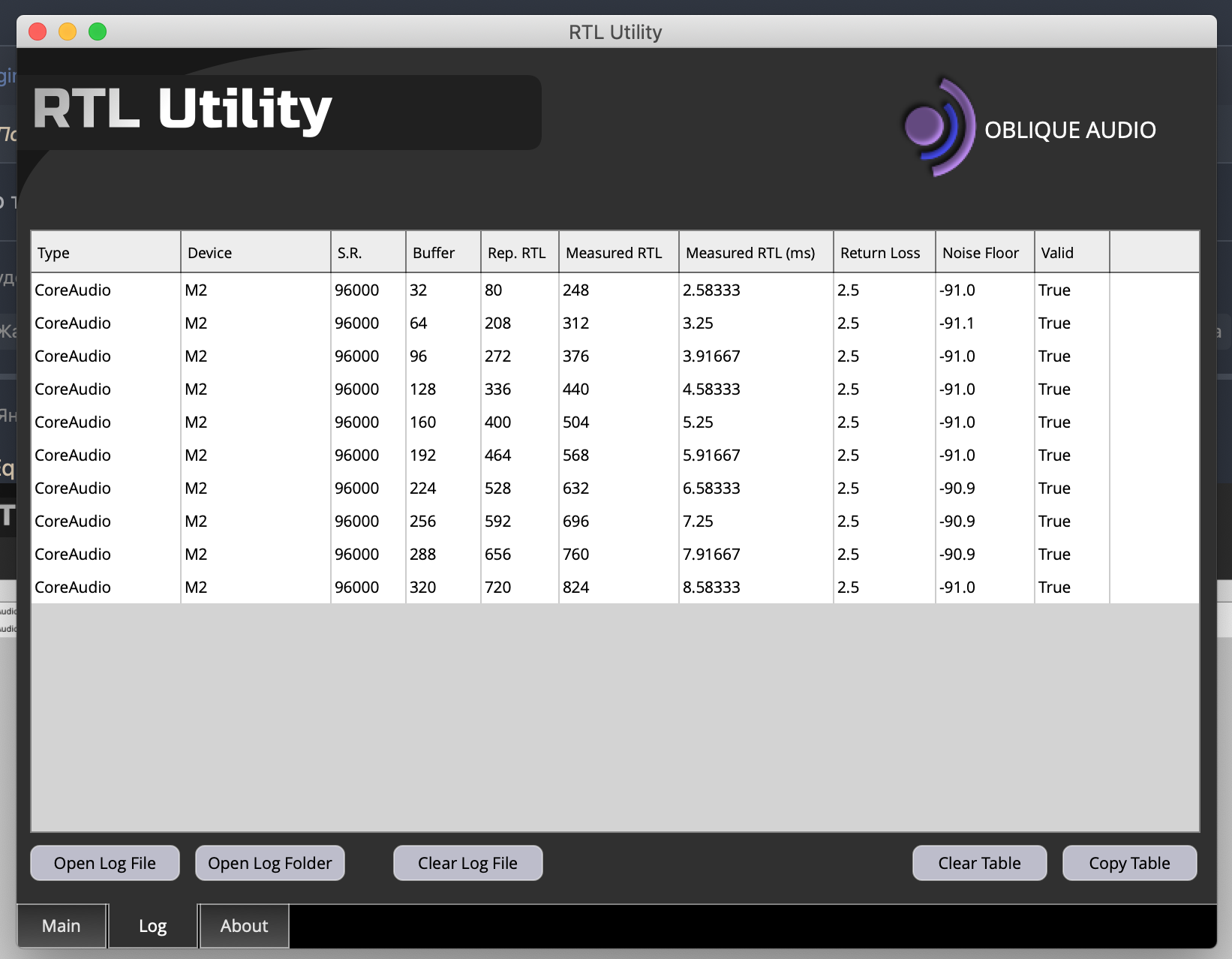Click the Oblique Audio logo icon
The image size is (1232, 959).
939,128
